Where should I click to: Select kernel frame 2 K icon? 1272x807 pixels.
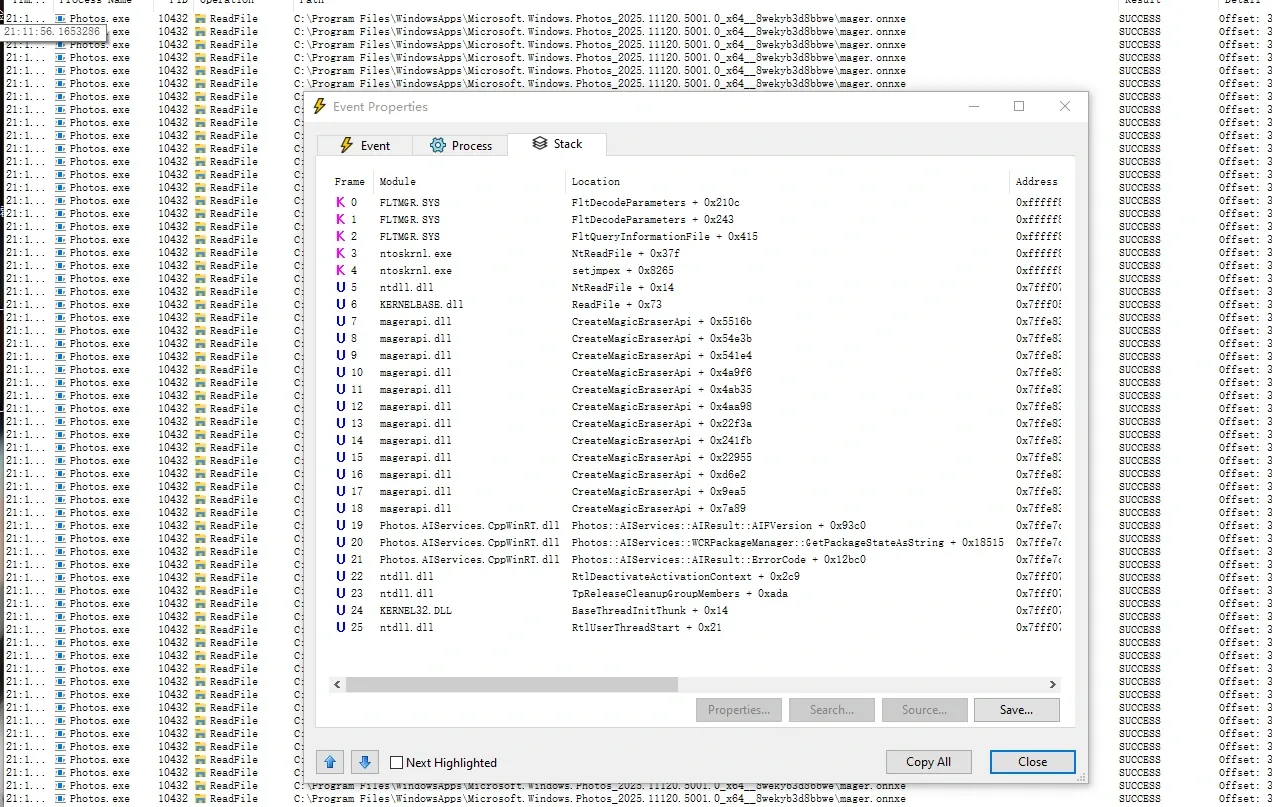(x=341, y=236)
